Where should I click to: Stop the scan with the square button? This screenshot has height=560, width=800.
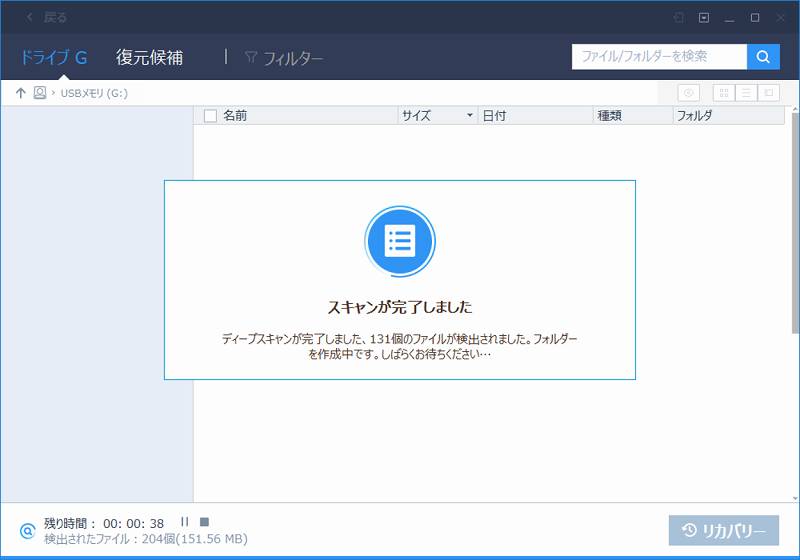[204, 521]
